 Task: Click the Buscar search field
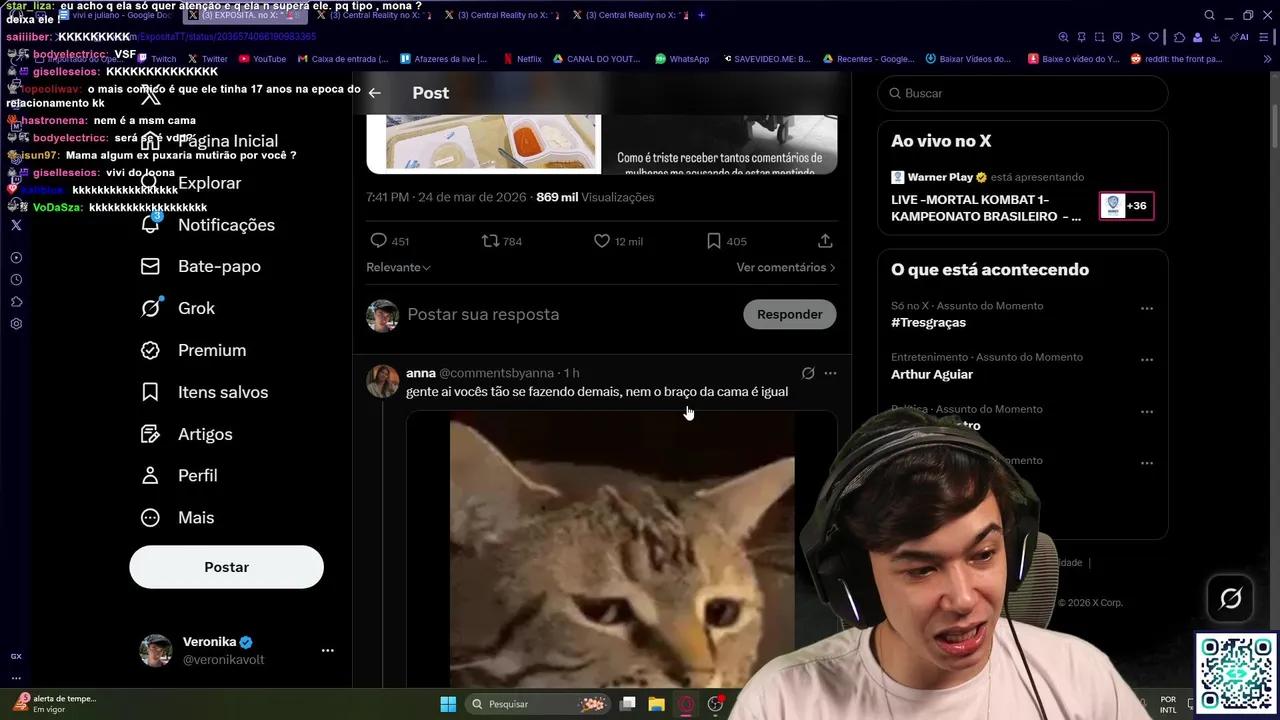pos(1023,93)
